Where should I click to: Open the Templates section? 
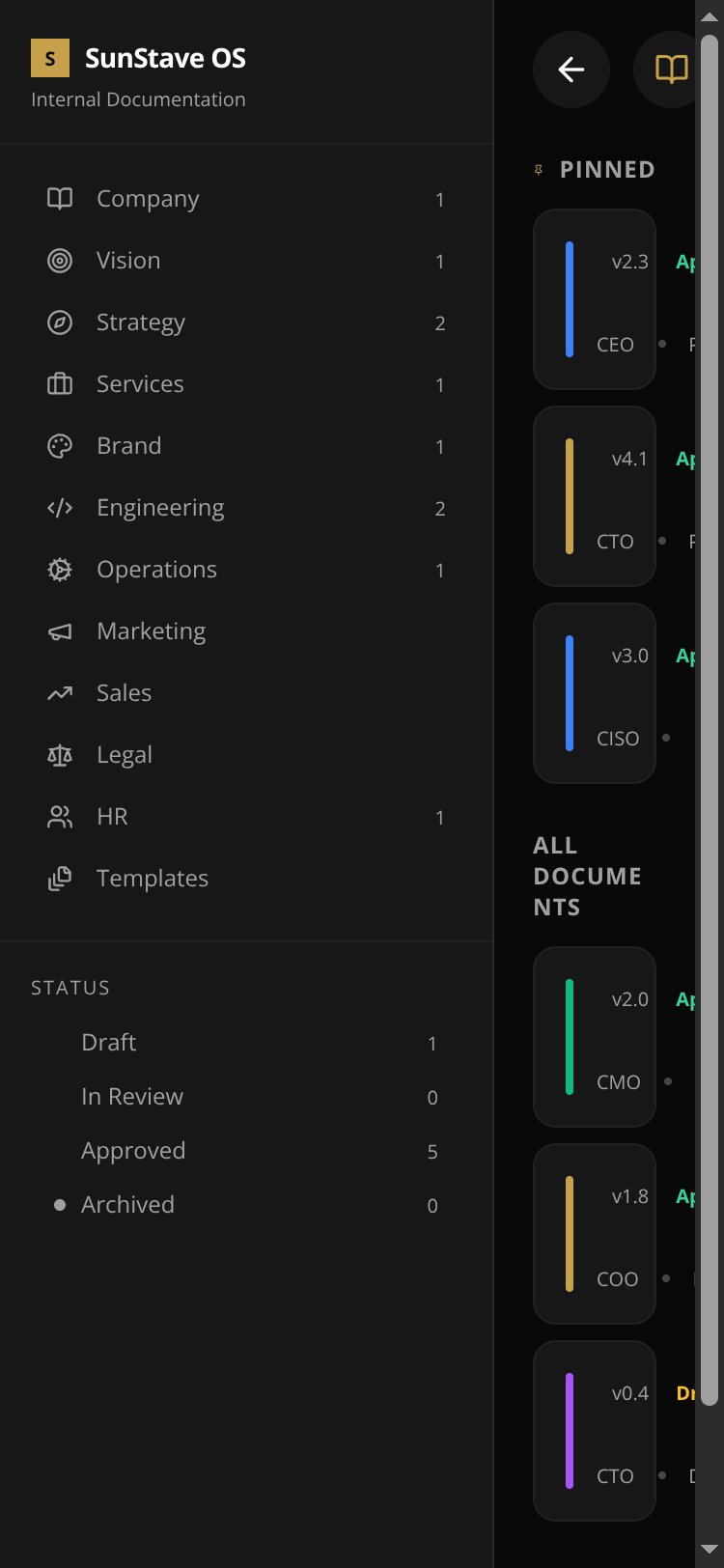246,879
